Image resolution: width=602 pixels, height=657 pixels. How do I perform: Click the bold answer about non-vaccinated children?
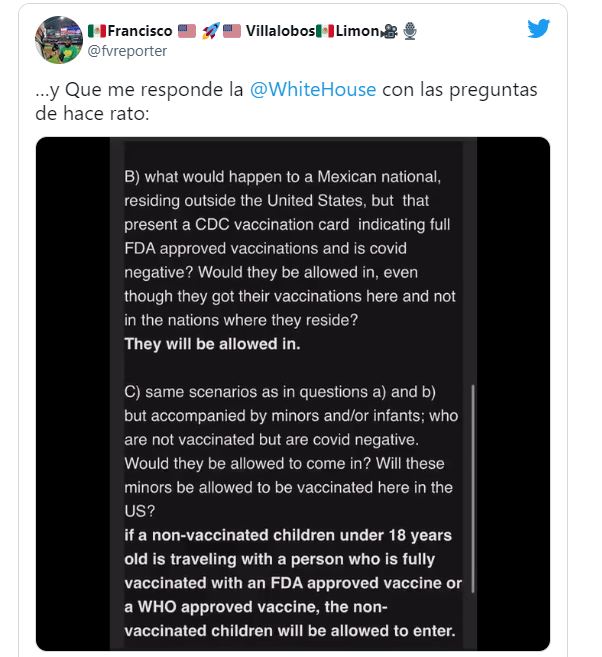291,583
